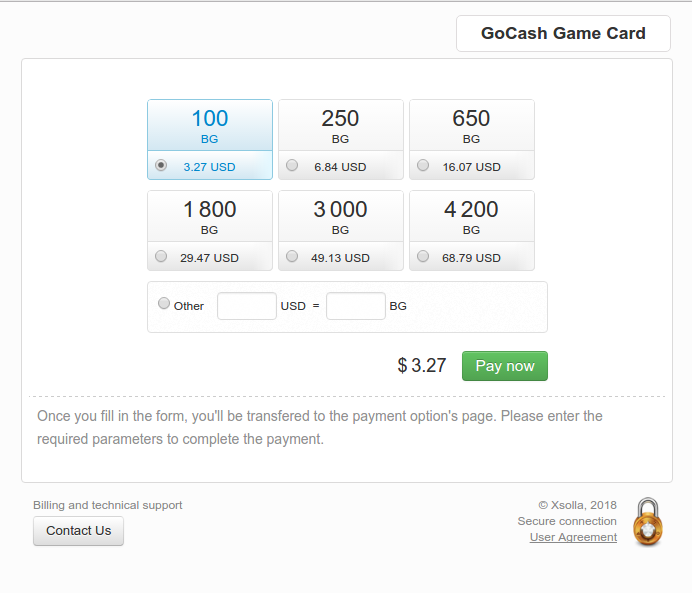
Task: Click the secure connection padlock icon
Action: 647,522
